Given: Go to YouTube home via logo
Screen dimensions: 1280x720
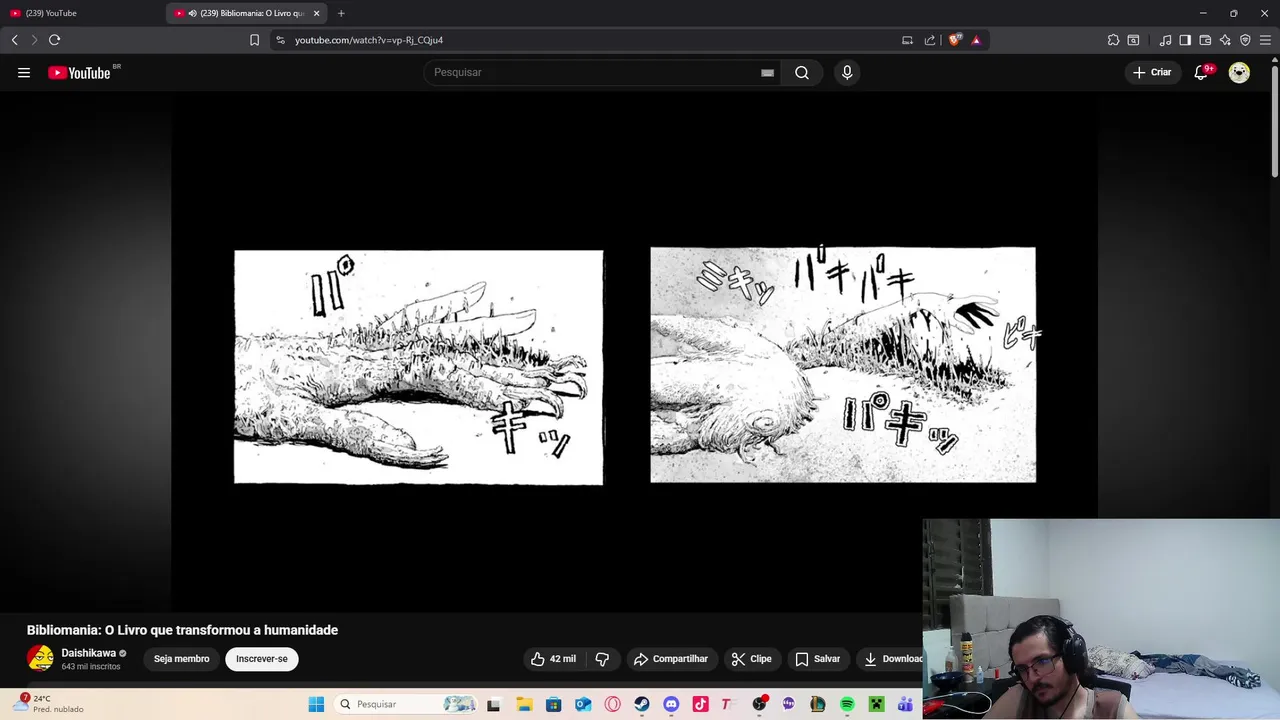Looking at the screenshot, I should click(79, 72).
